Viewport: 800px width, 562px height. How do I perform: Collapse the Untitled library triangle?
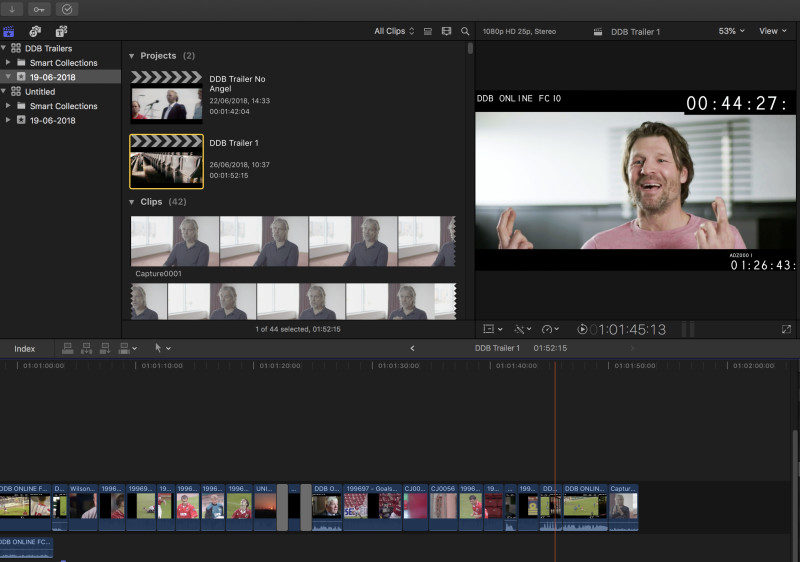pos(4,91)
